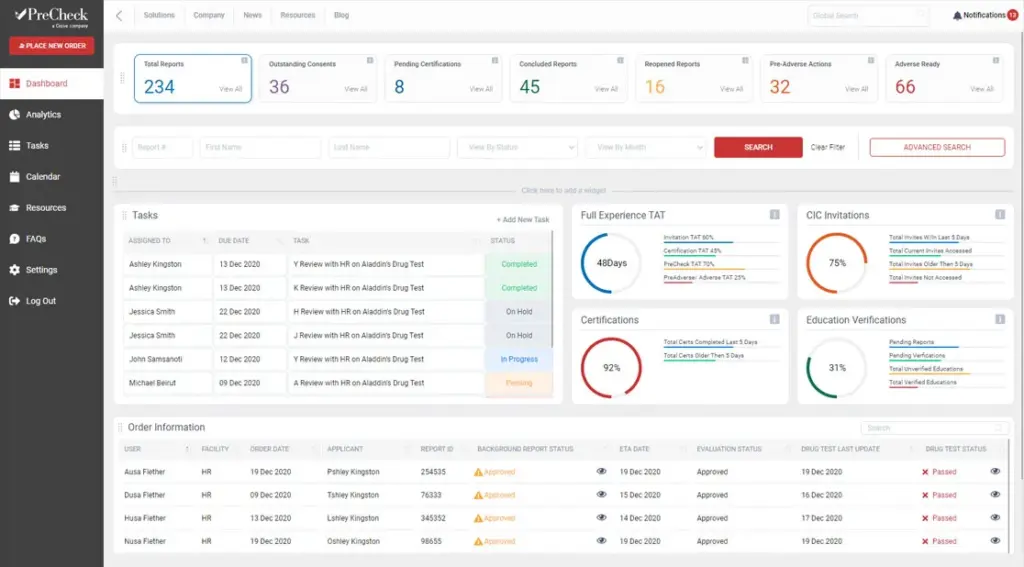The width and height of the screenshot is (1024, 567).
Task: Click the collapse sidebar arrow icon
Action: pos(120,16)
